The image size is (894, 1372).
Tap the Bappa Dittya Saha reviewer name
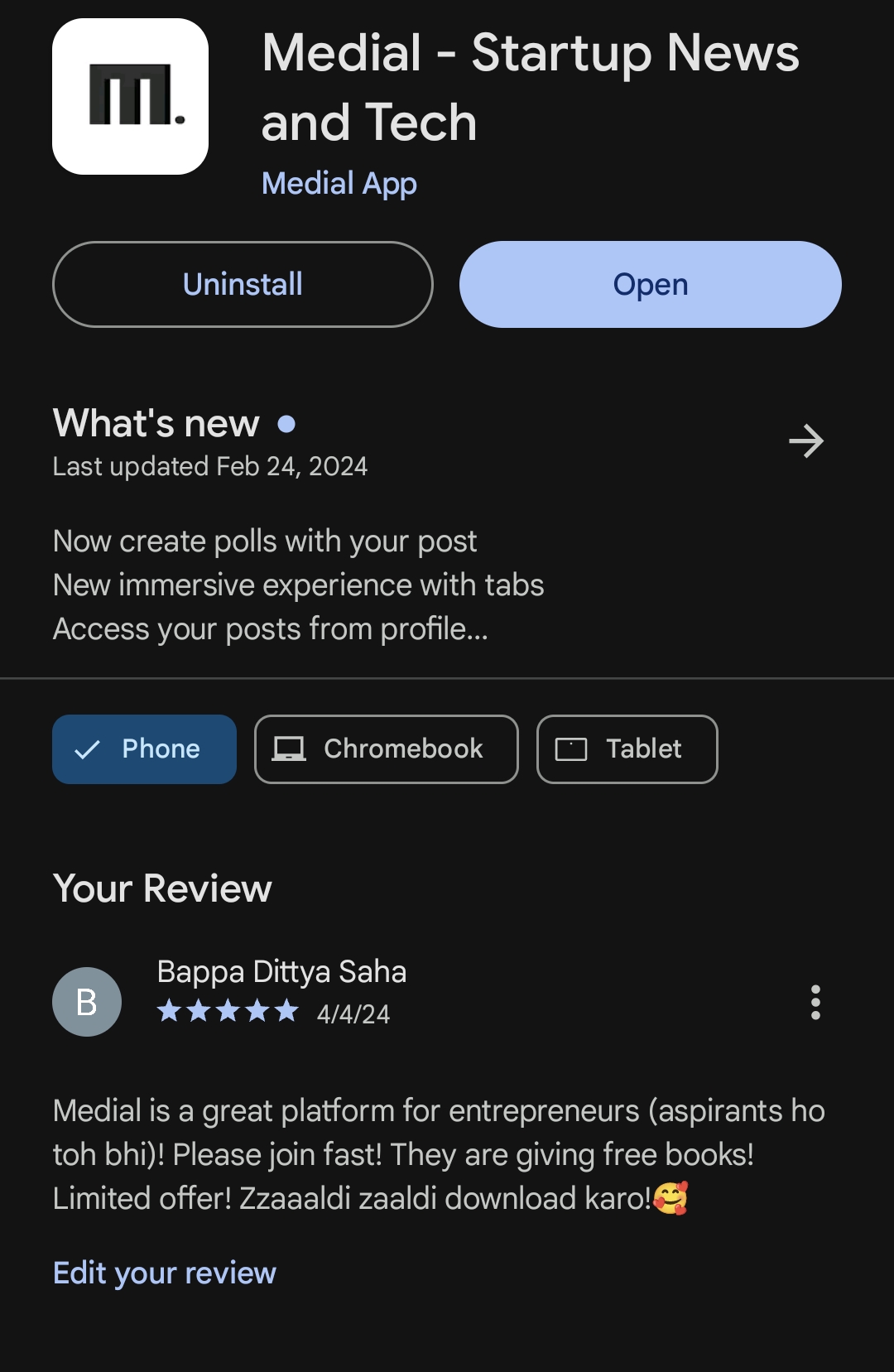tap(281, 971)
